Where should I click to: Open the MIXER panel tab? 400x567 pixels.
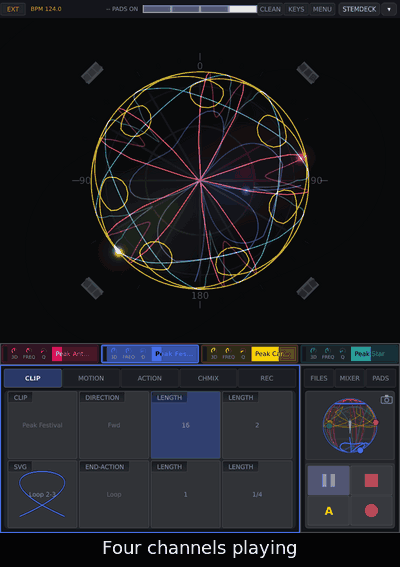click(x=350, y=378)
